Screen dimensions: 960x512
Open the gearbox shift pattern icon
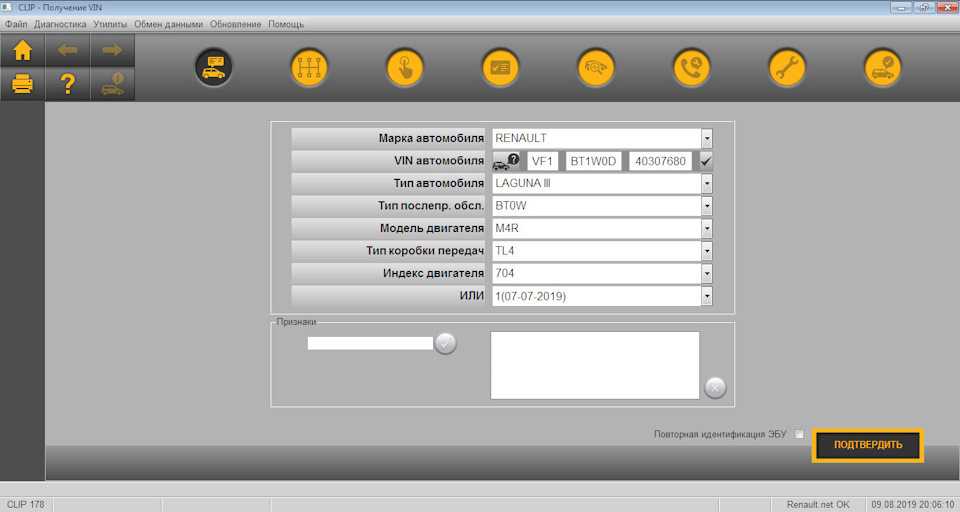pos(309,68)
